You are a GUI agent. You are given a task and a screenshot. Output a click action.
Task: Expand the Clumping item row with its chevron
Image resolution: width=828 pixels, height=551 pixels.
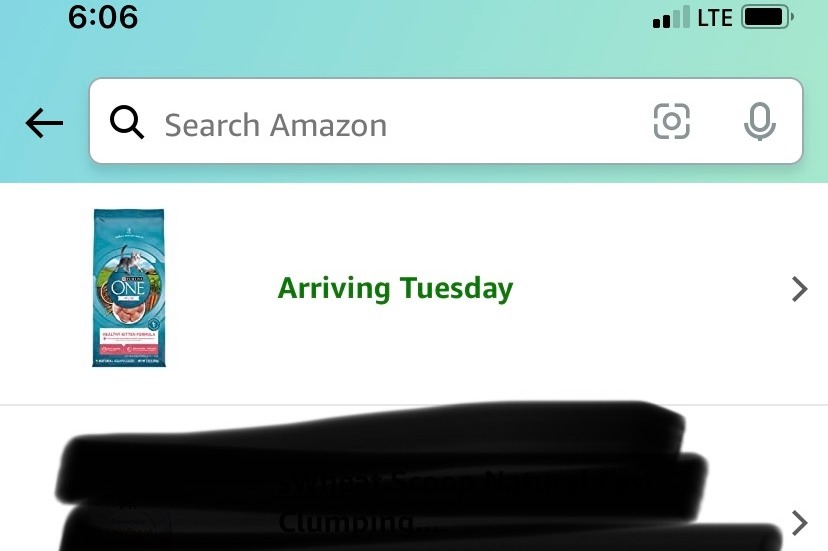(x=800, y=523)
